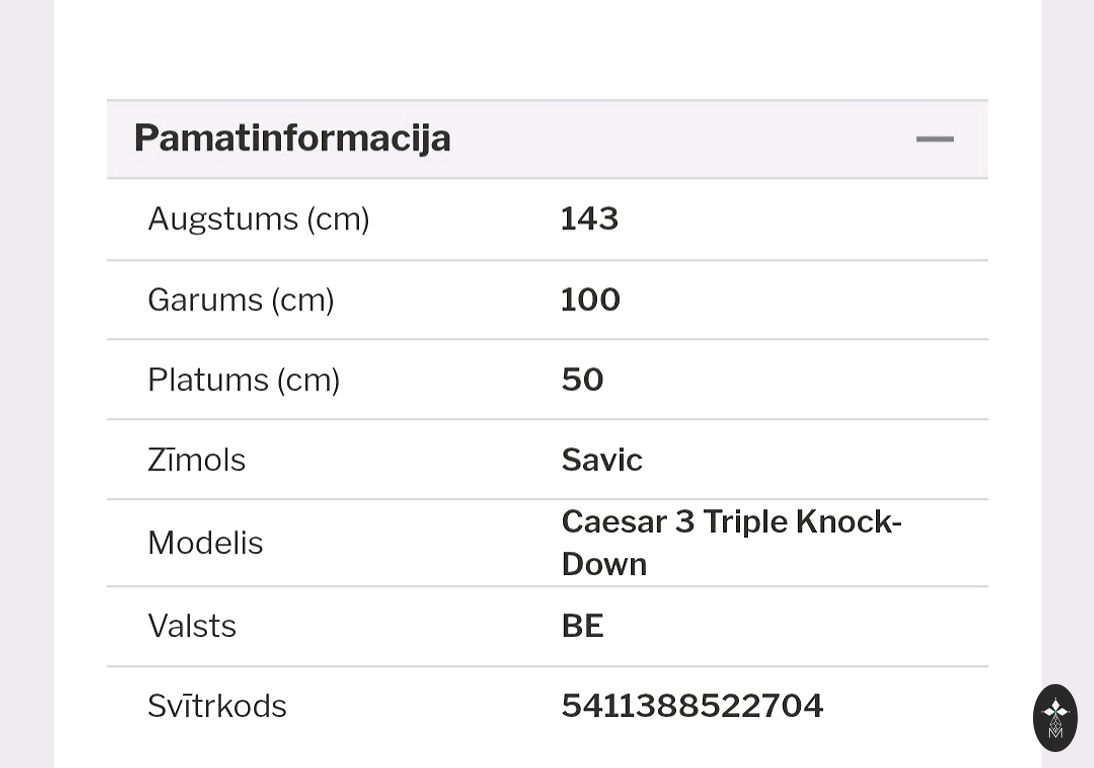Click the Caesar 3 Triple Knock- text line
Image resolution: width=1094 pixels, height=768 pixels.
pos(731,522)
